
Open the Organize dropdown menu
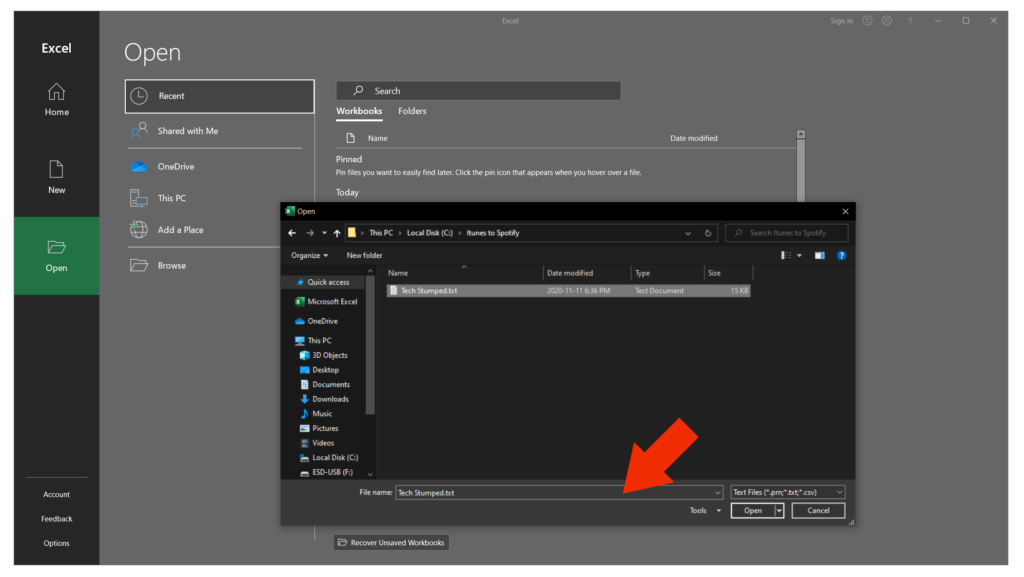click(310, 255)
